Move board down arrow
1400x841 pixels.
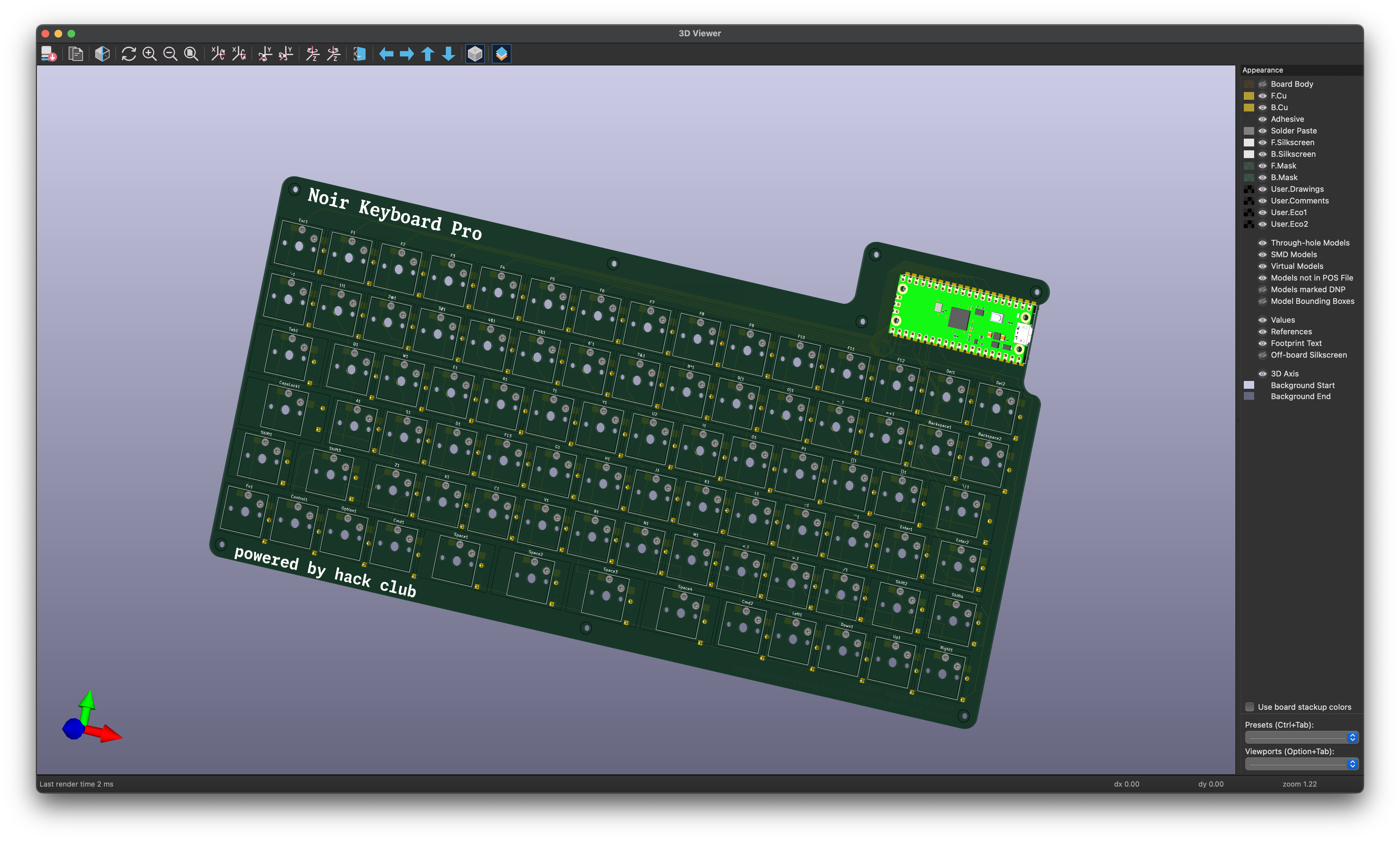pyautogui.click(x=448, y=54)
